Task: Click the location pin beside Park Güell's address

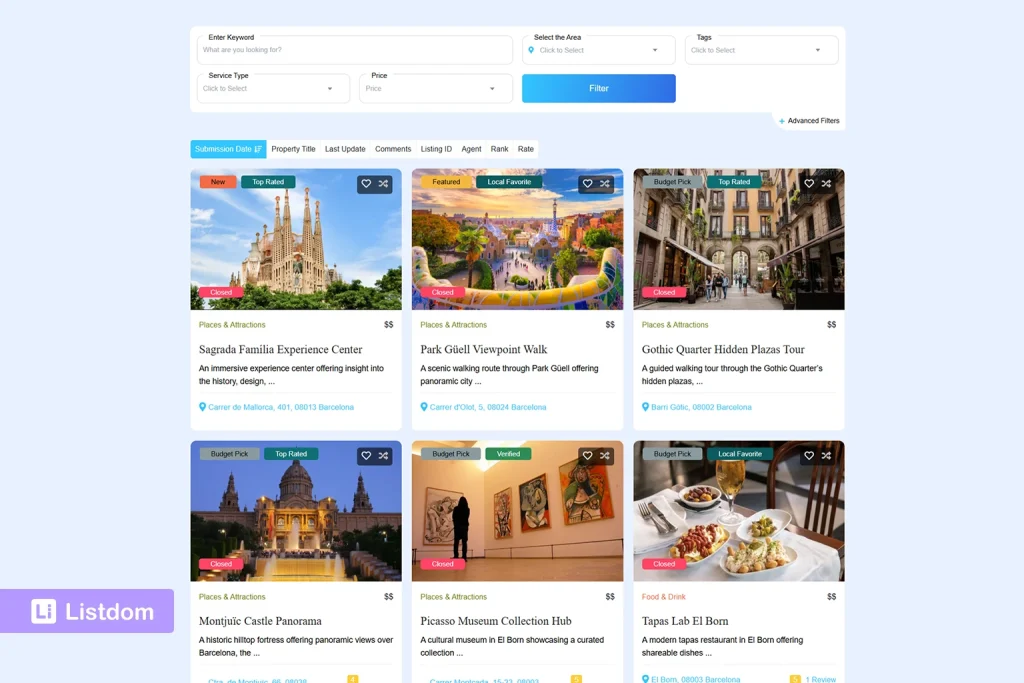Action: pyautogui.click(x=423, y=407)
